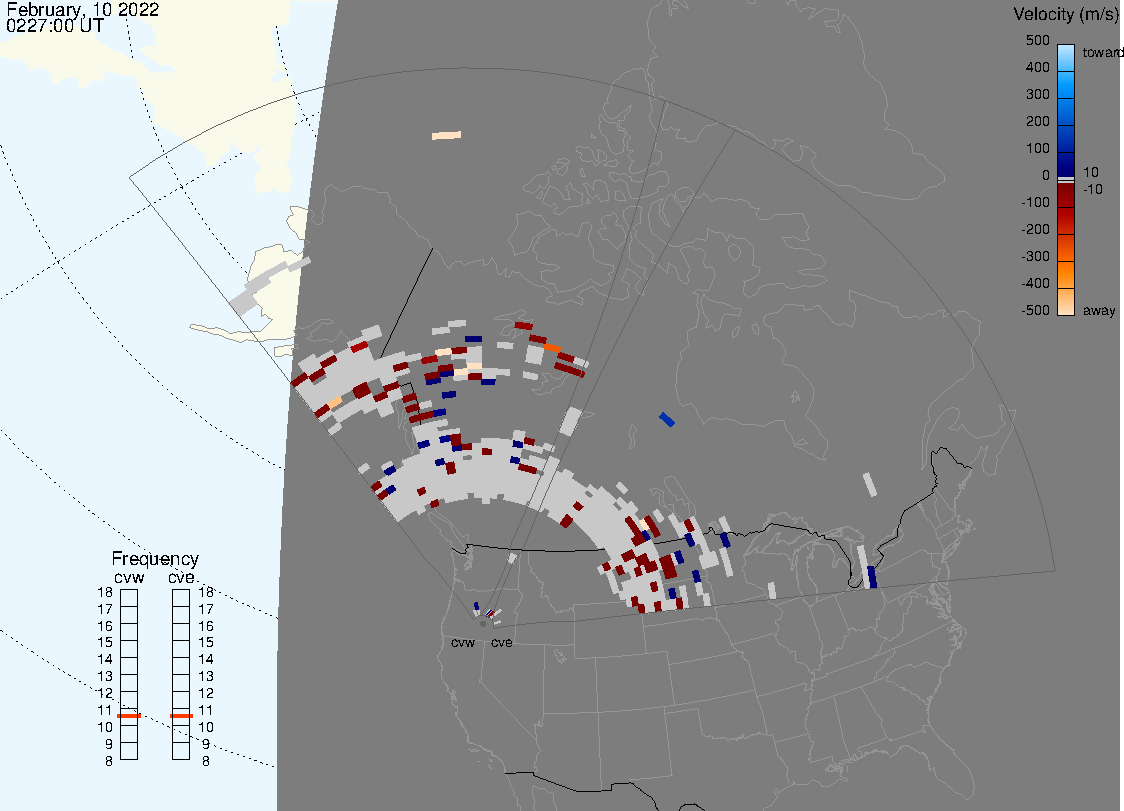Click the cvw radar label on the map
1124x811 pixels.
463,642
